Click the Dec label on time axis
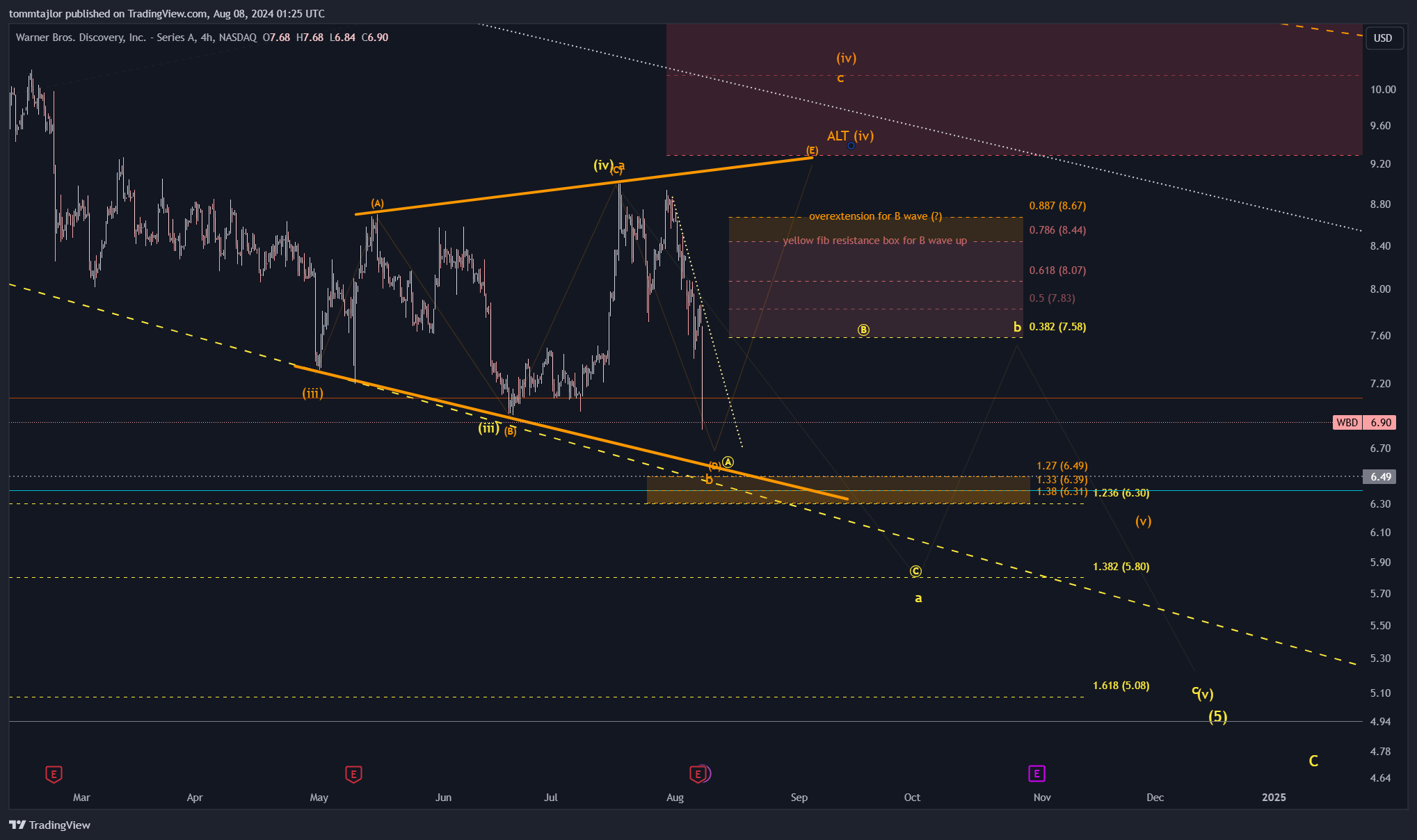The image size is (1417, 840). pos(1155,798)
